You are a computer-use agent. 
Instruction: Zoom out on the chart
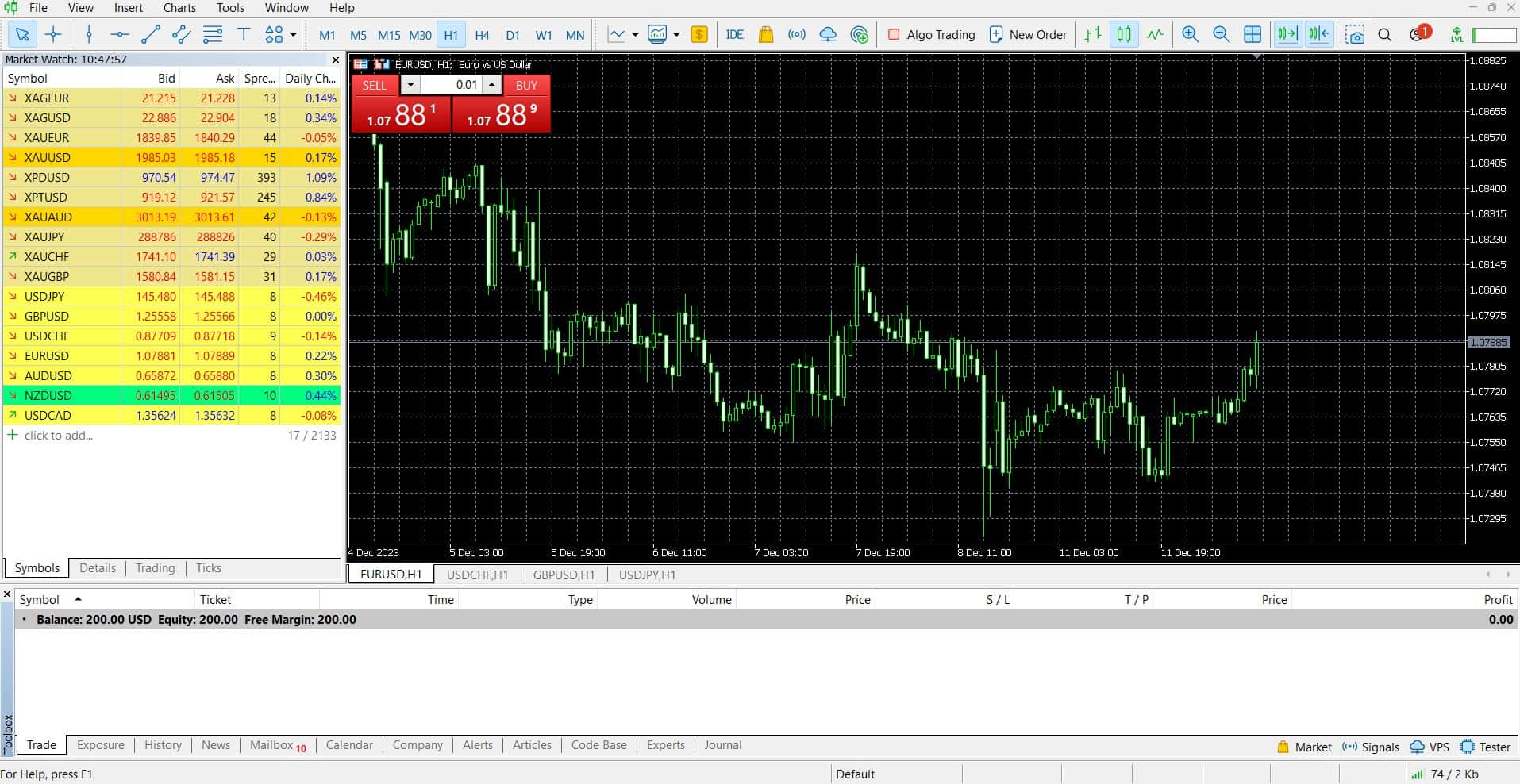1221,34
